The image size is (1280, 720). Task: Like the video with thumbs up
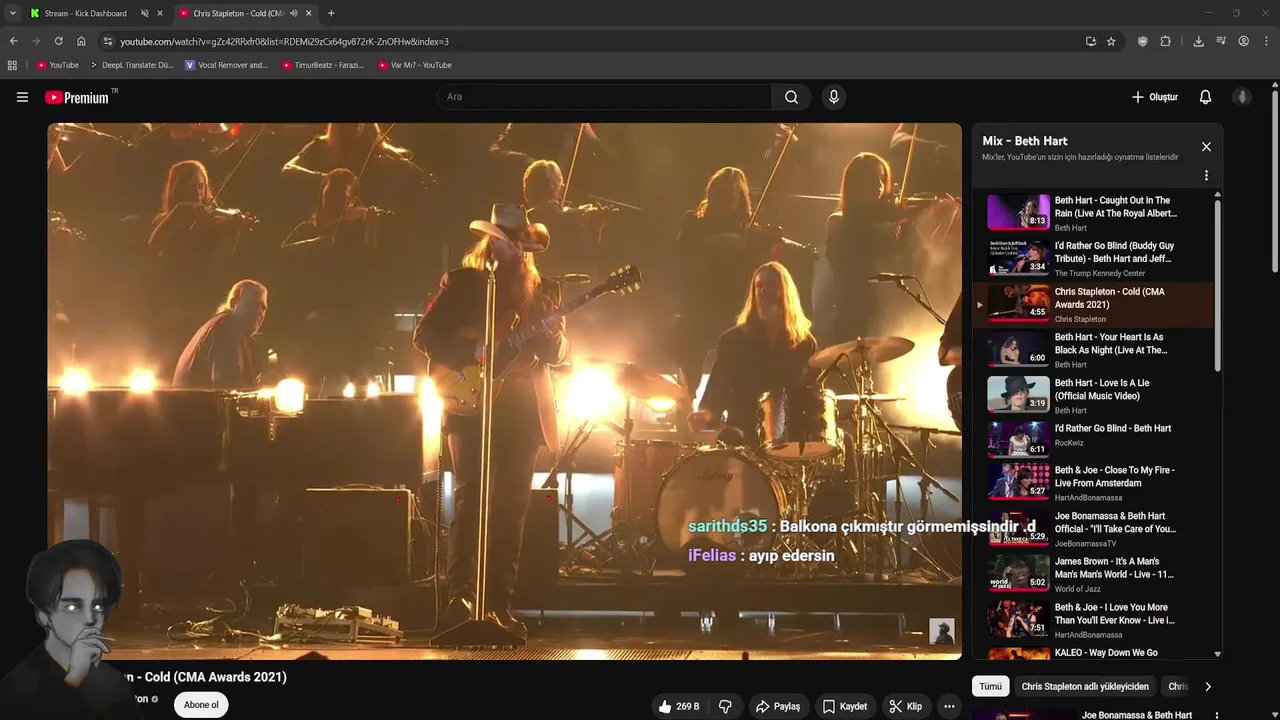678,706
